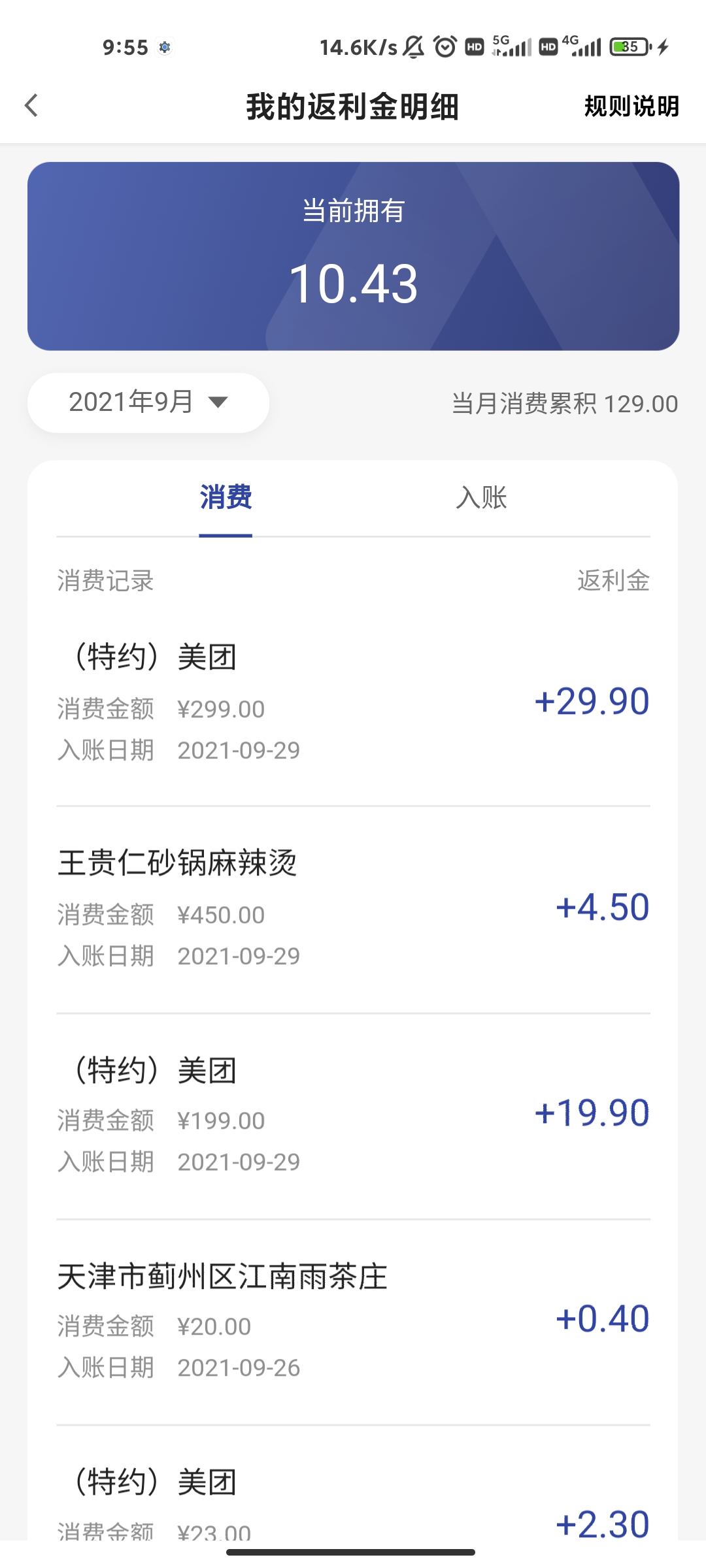The width and height of the screenshot is (706, 1568).
Task: Open the 王贵仁砂锅麻辣烫 record
Action: point(353,909)
